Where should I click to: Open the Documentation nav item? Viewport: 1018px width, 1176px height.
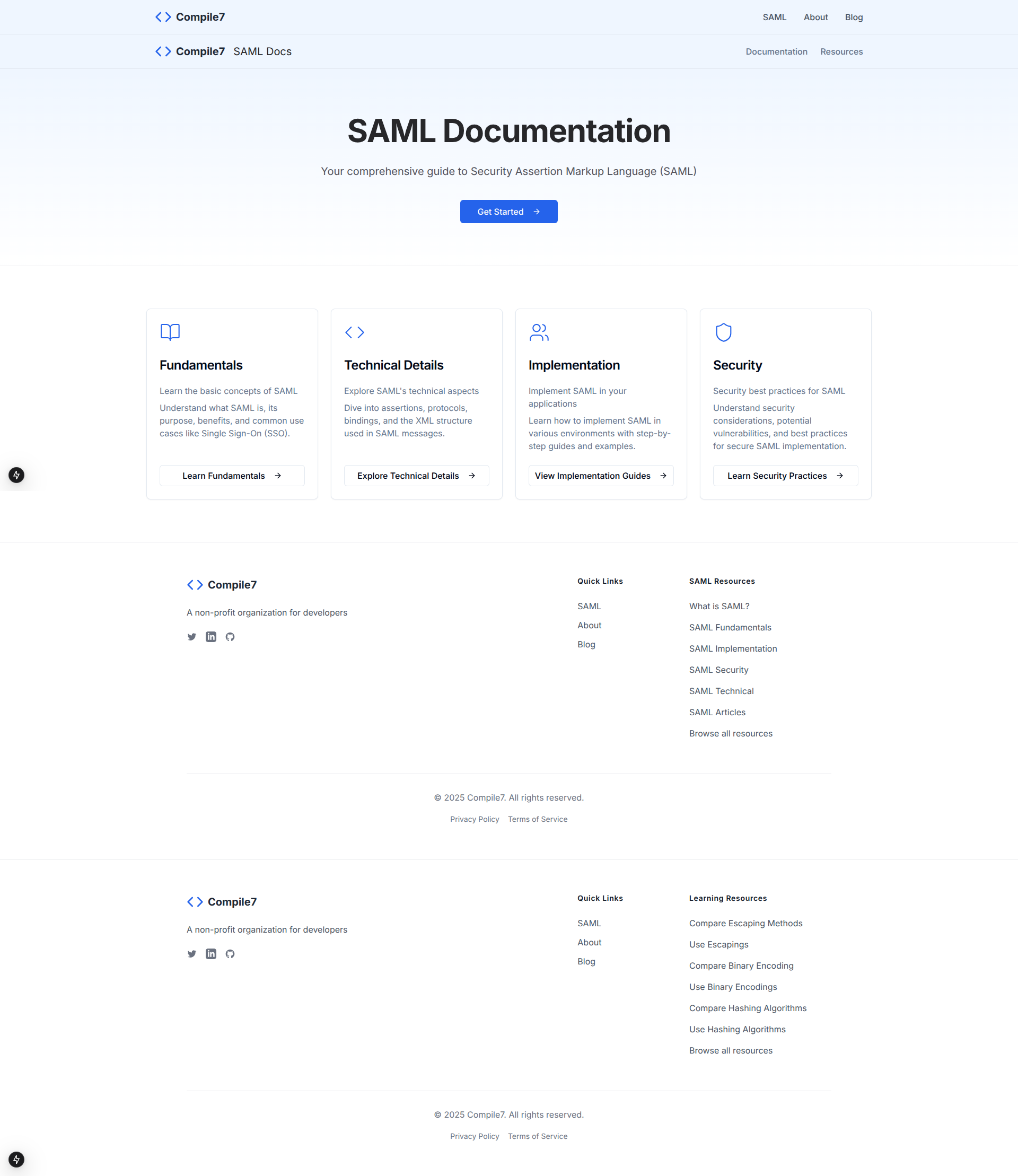(776, 52)
